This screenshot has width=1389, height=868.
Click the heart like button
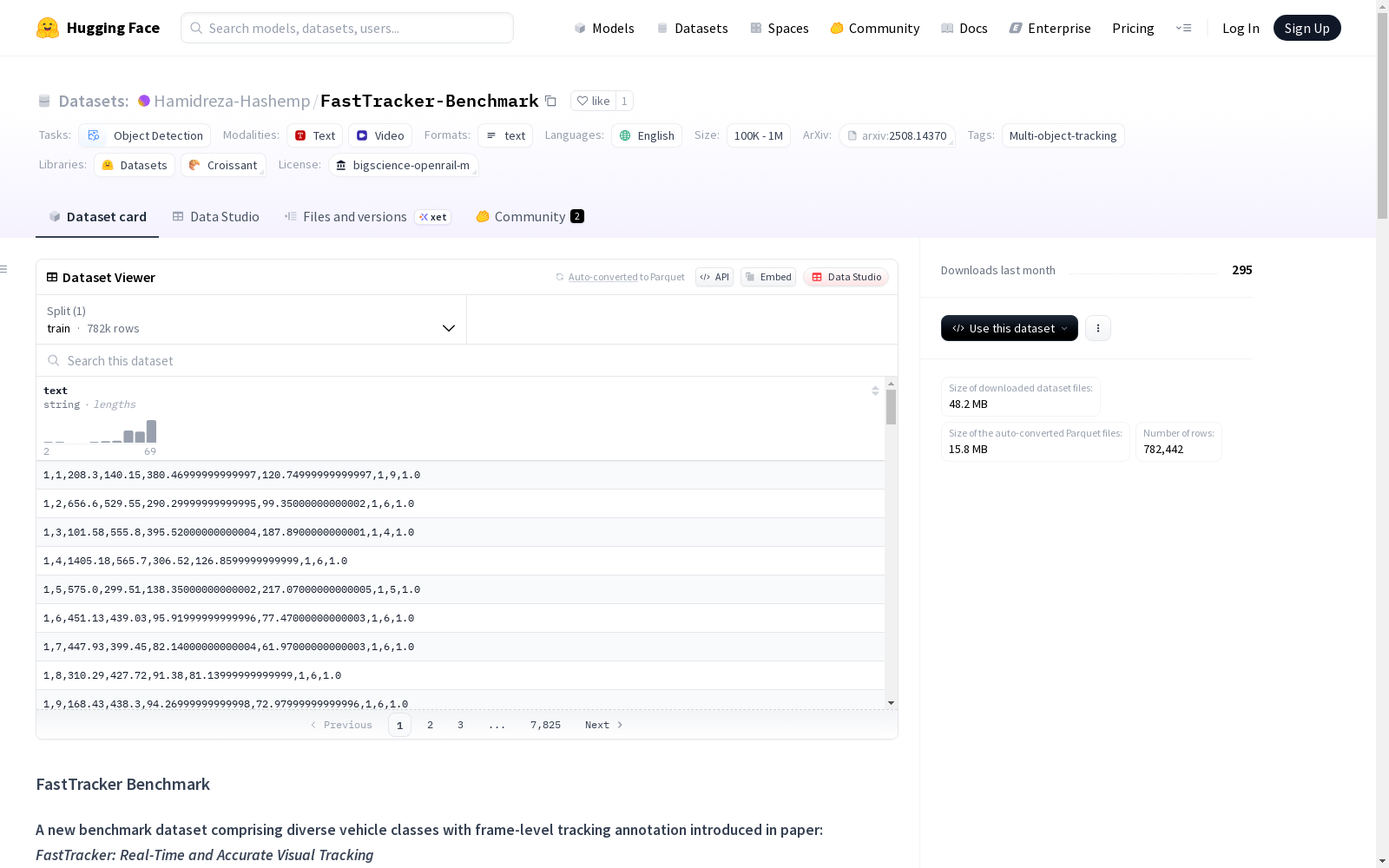pos(593,101)
